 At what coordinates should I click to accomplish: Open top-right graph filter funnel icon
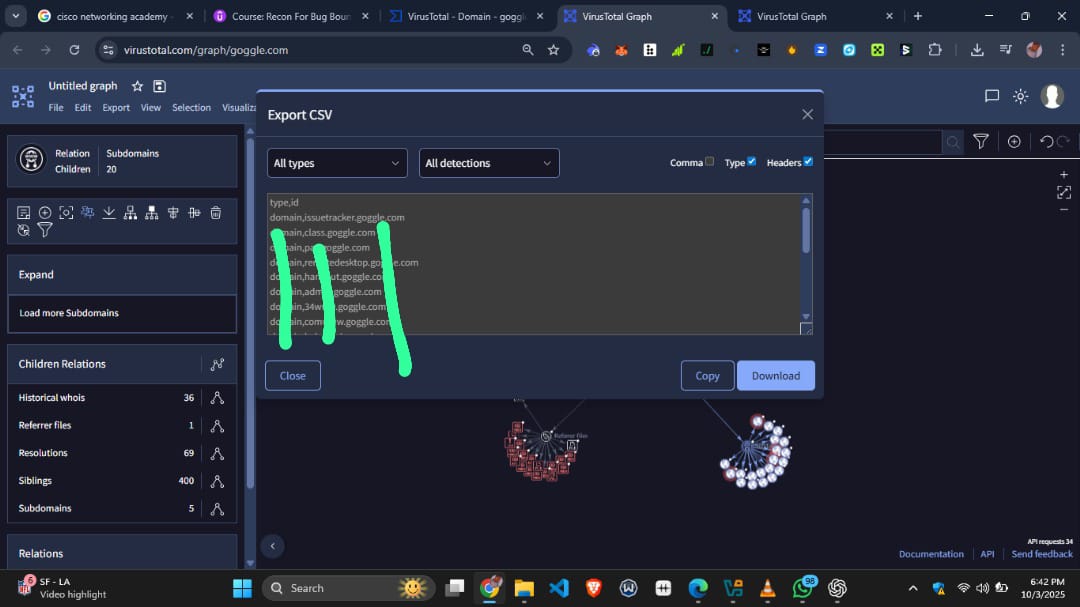tap(981, 142)
